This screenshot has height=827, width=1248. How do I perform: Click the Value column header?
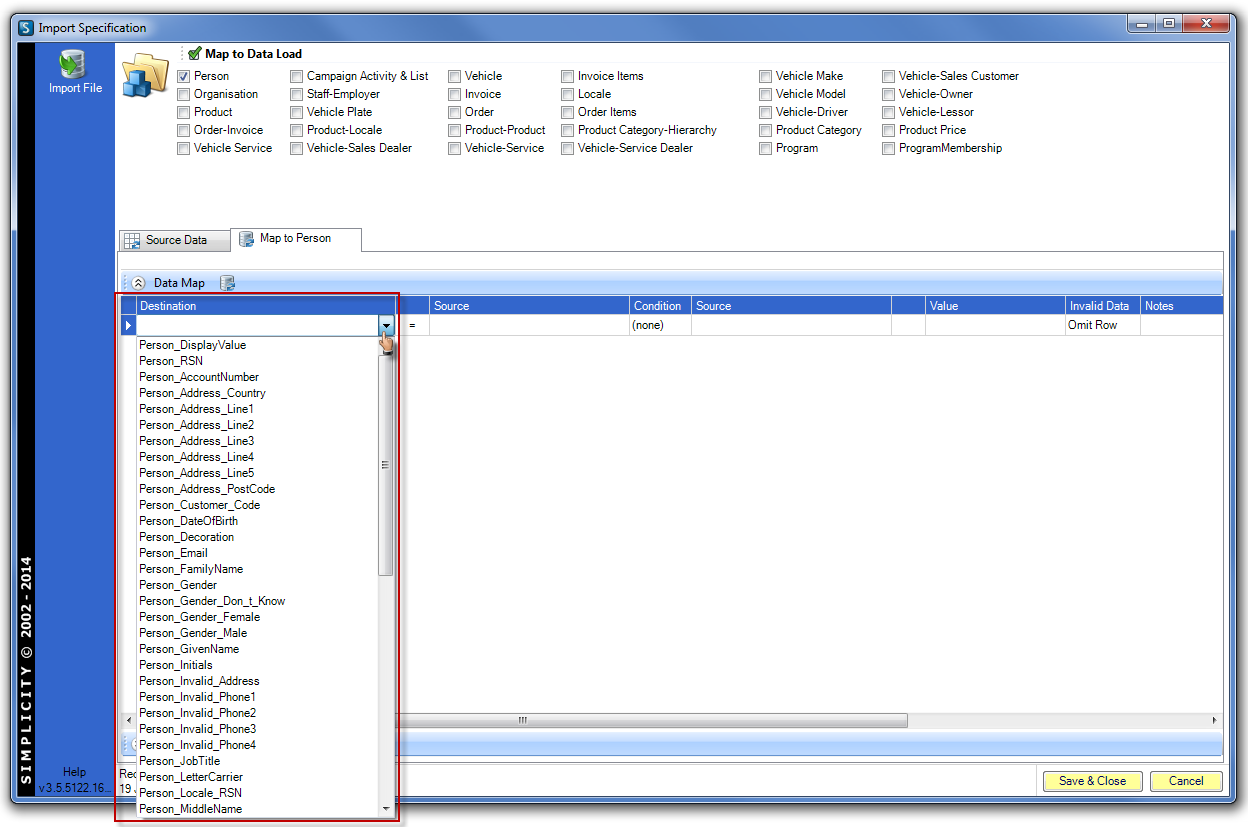(995, 306)
